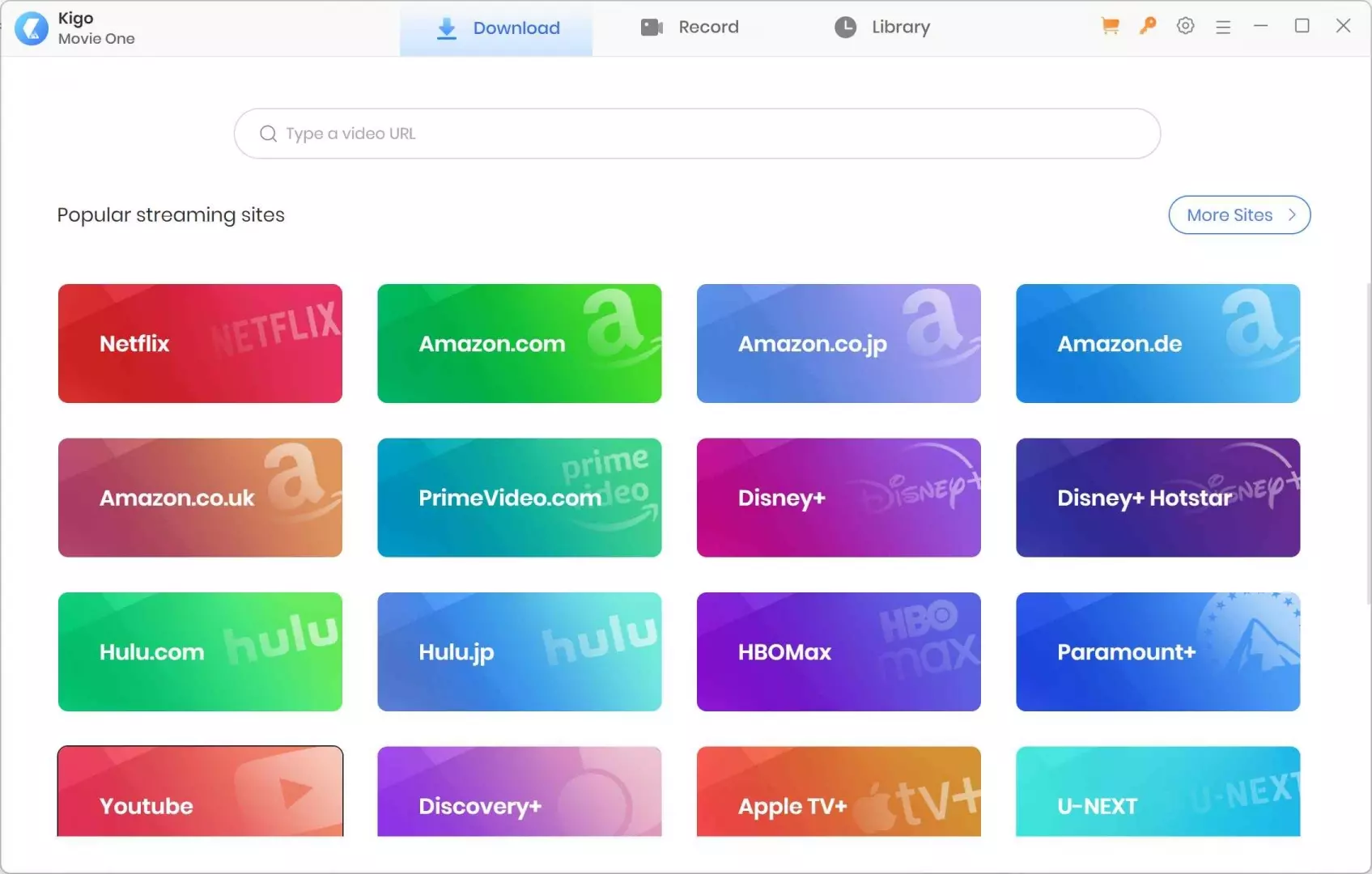Viewport: 1372px width, 874px height.
Task: Click the orange key register icon
Action: tap(1147, 26)
